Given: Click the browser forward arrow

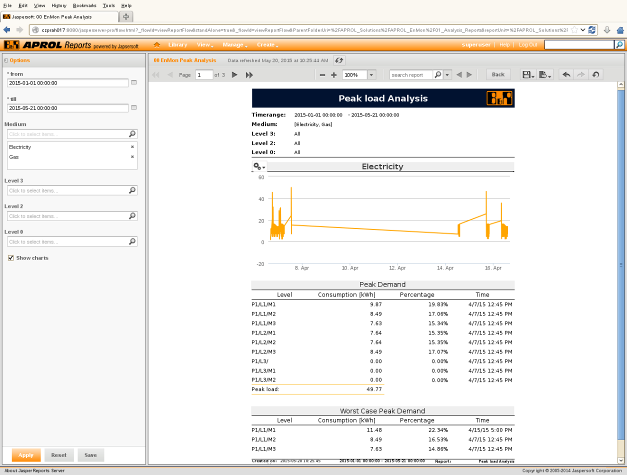Looking at the screenshot, I should (x=20, y=30).
